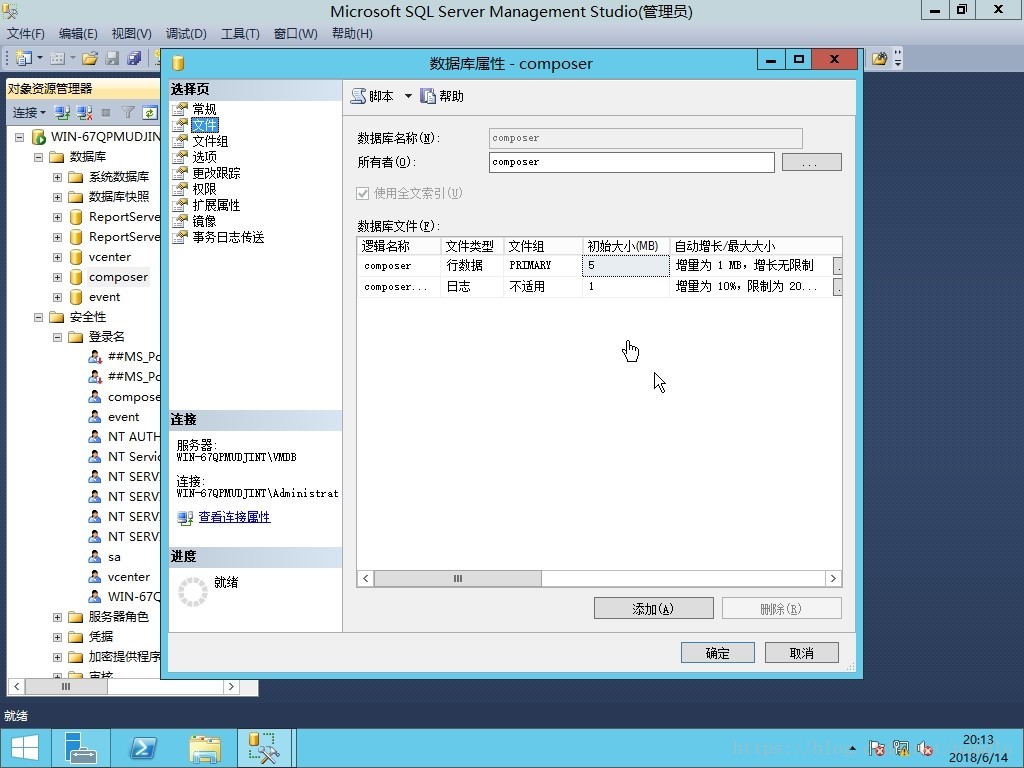
Task: Collapse the 安全性 tree node
Action: [x=39, y=317]
